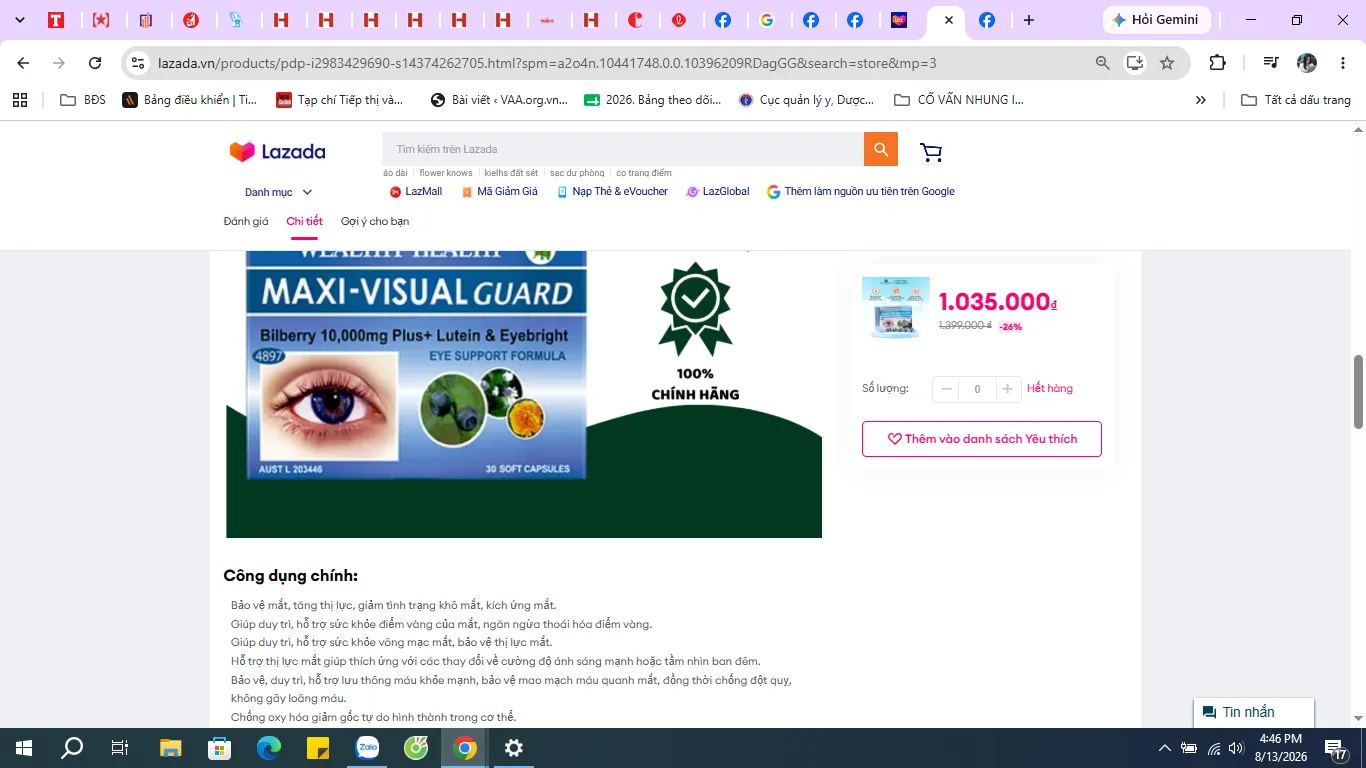Screen dimensions: 1366x768
Task: Go back to the previous page
Action: (x=23, y=63)
